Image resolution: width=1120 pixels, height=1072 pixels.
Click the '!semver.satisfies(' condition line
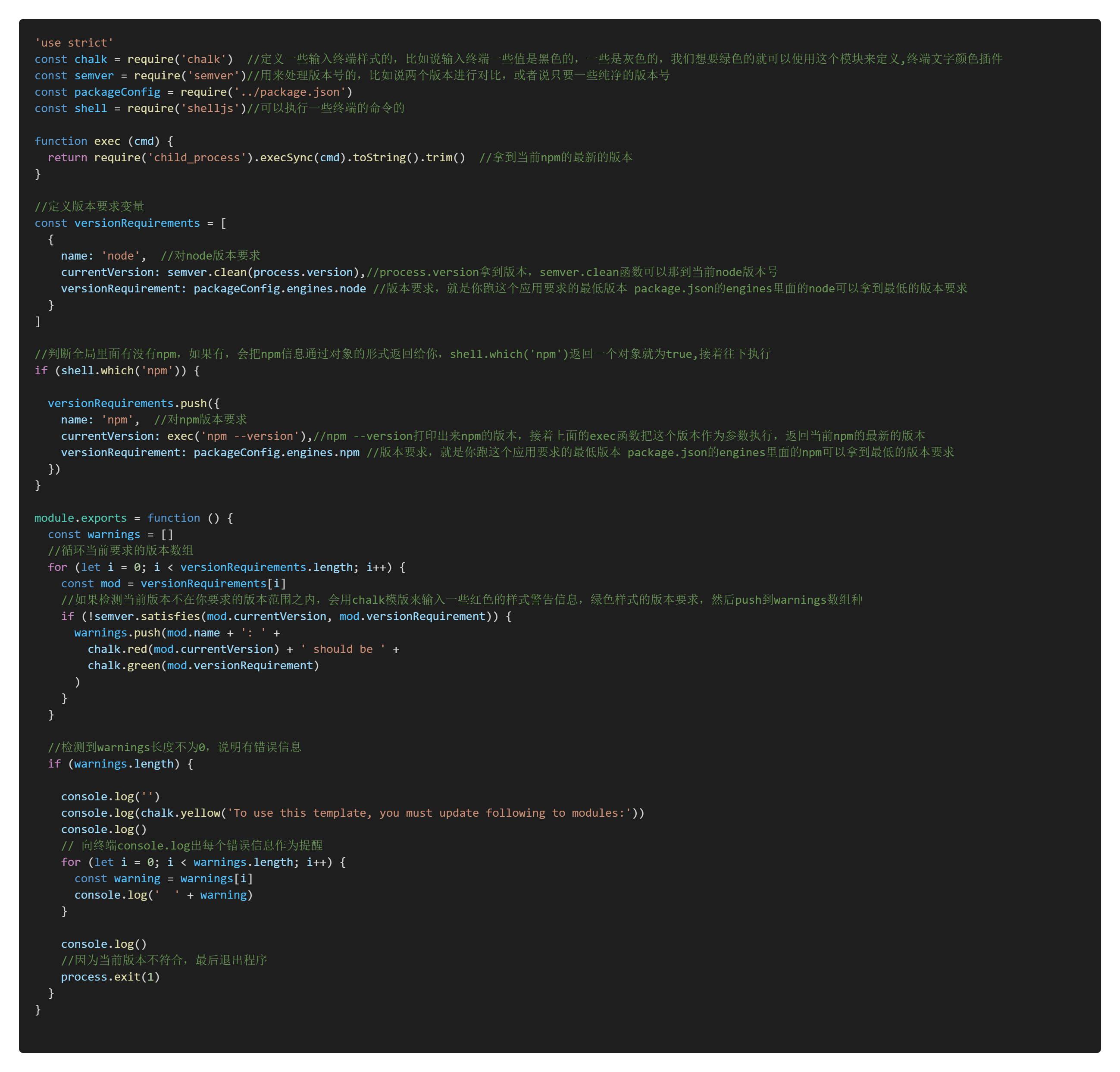pyautogui.click(x=286, y=616)
